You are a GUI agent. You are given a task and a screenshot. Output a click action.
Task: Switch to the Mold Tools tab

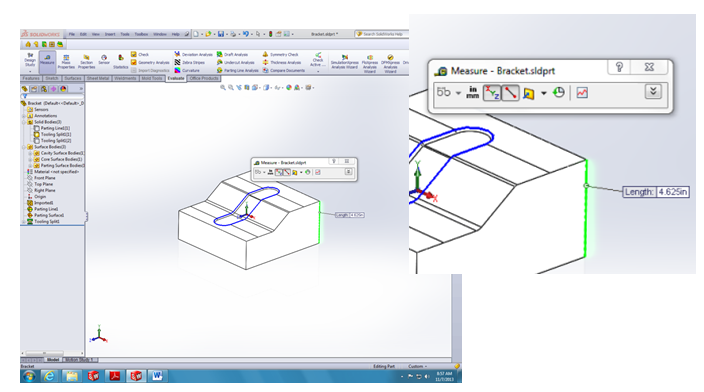[x=152, y=78]
